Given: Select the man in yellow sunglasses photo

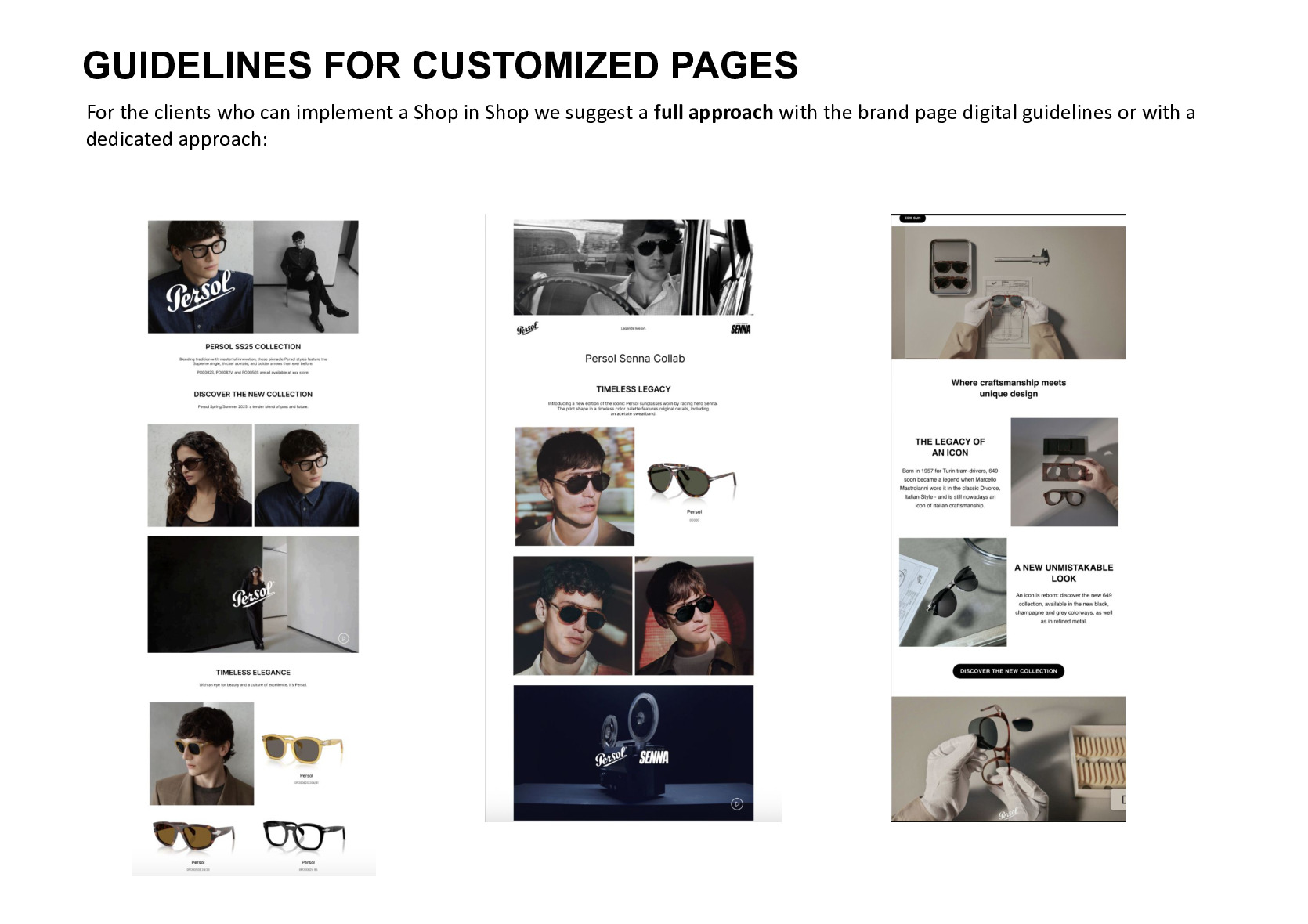Looking at the screenshot, I should pyautogui.click(x=202, y=753).
